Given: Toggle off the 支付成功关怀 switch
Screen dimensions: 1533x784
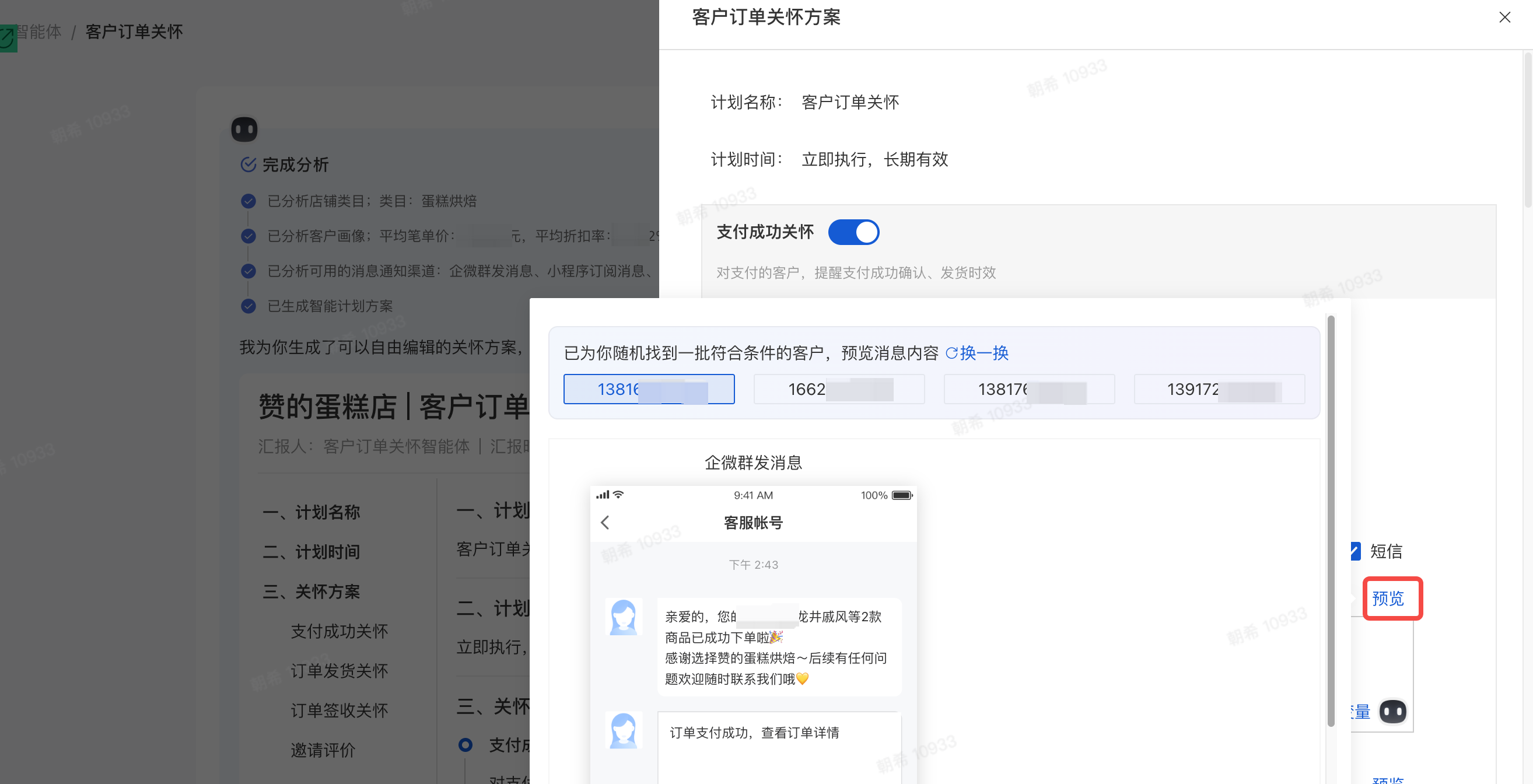Looking at the screenshot, I should [x=853, y=232].
